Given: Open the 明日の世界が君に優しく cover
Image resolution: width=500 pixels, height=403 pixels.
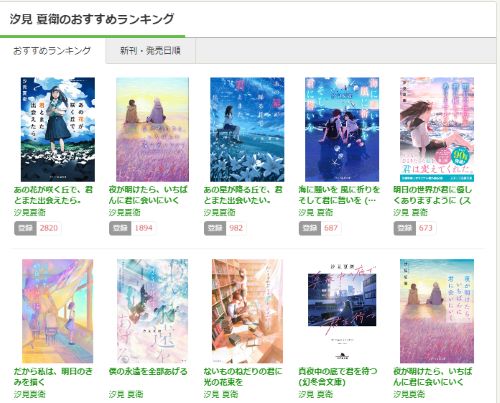Looking at the screenshot, I should pos(437,129).
